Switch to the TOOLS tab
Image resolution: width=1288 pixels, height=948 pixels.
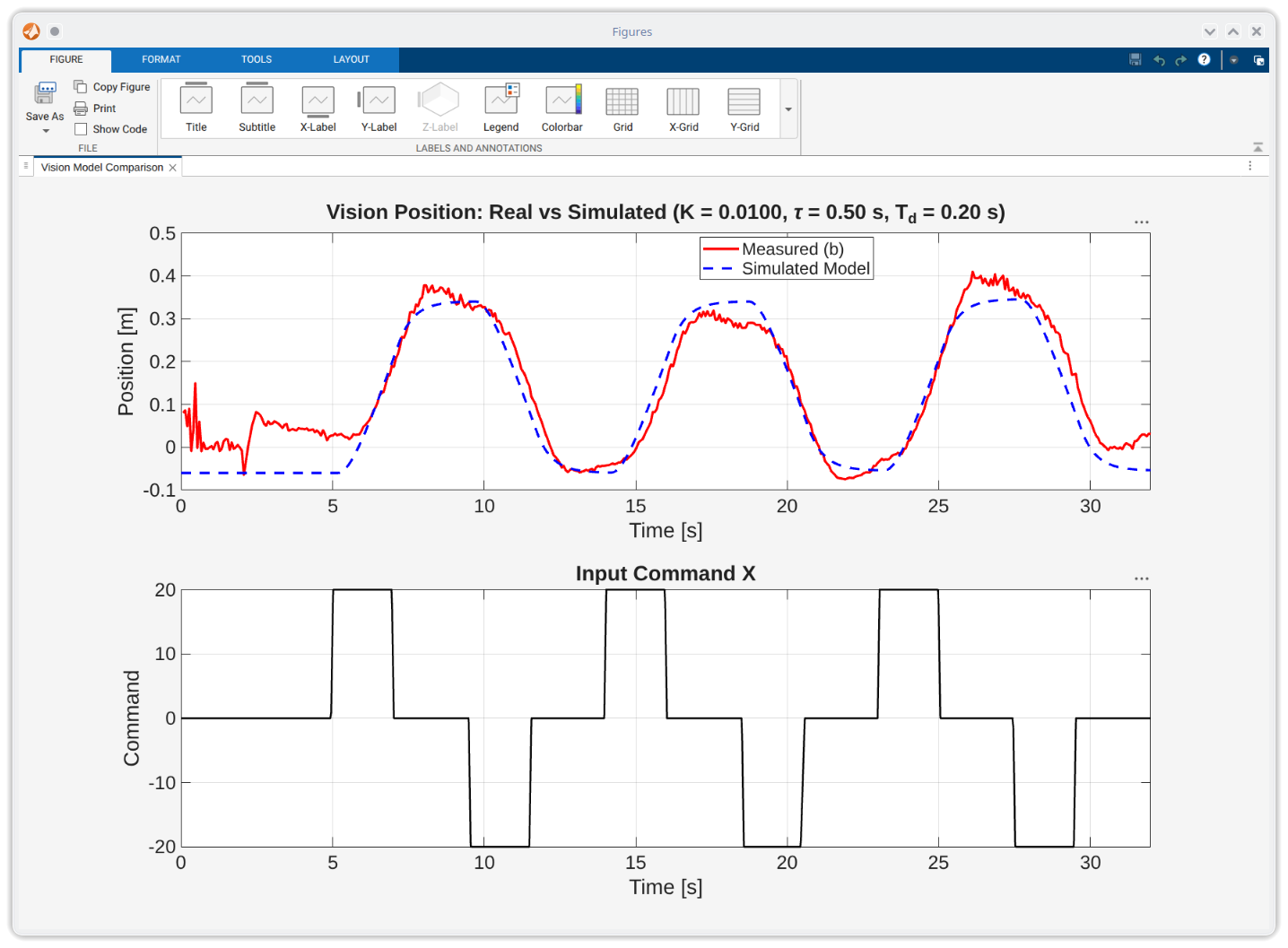click(257, 59)
